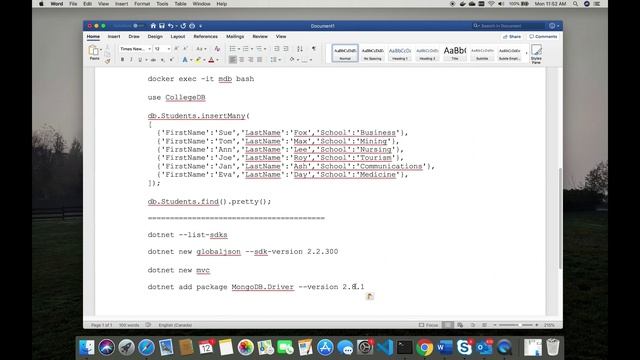Toggle Italic formatting

coord(131,60)
